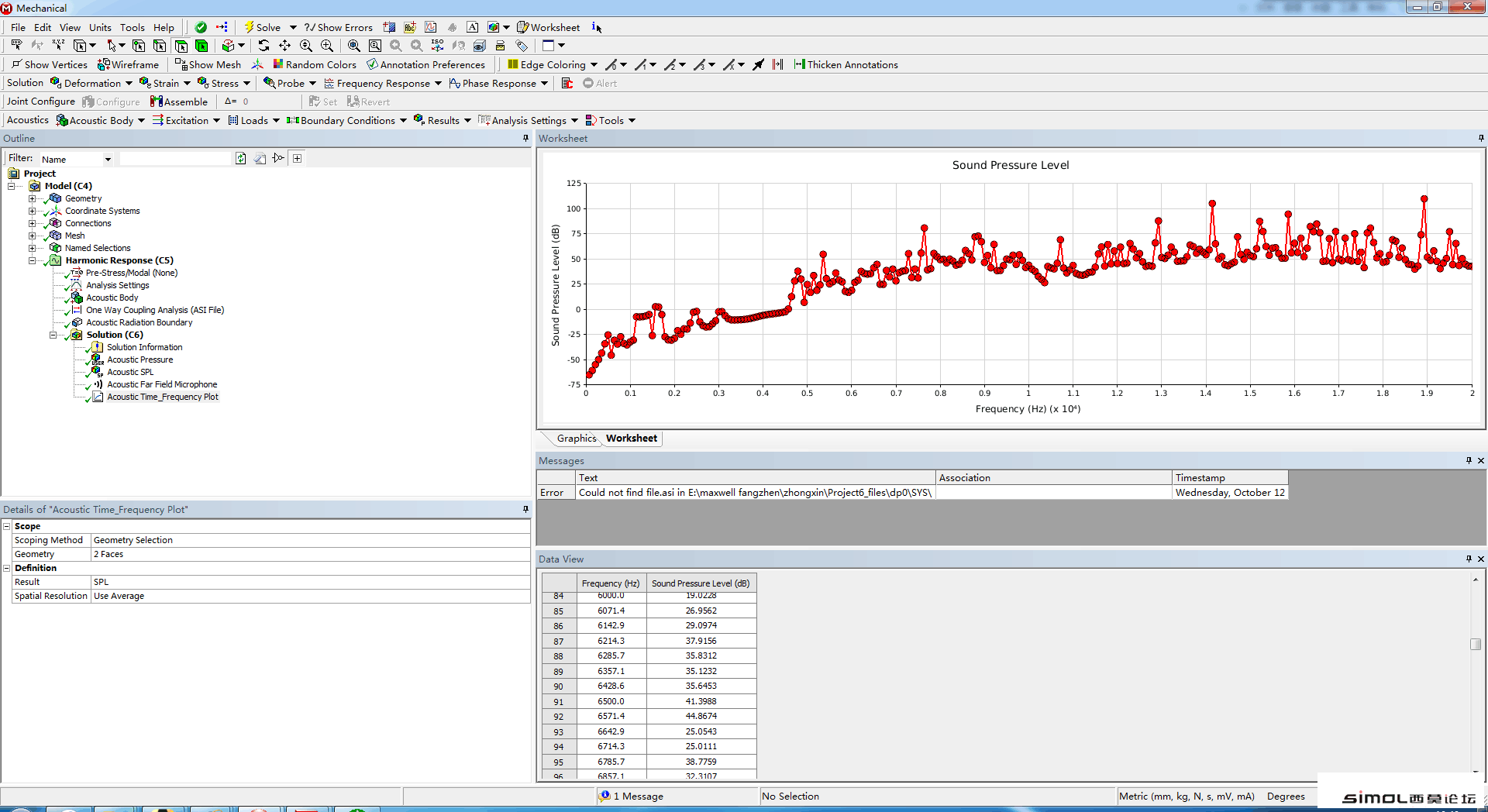This screenshot has height=812, width=1488.
Task: Click the coordinate XYZ pick icon
Action: click(x=58, y=46)
